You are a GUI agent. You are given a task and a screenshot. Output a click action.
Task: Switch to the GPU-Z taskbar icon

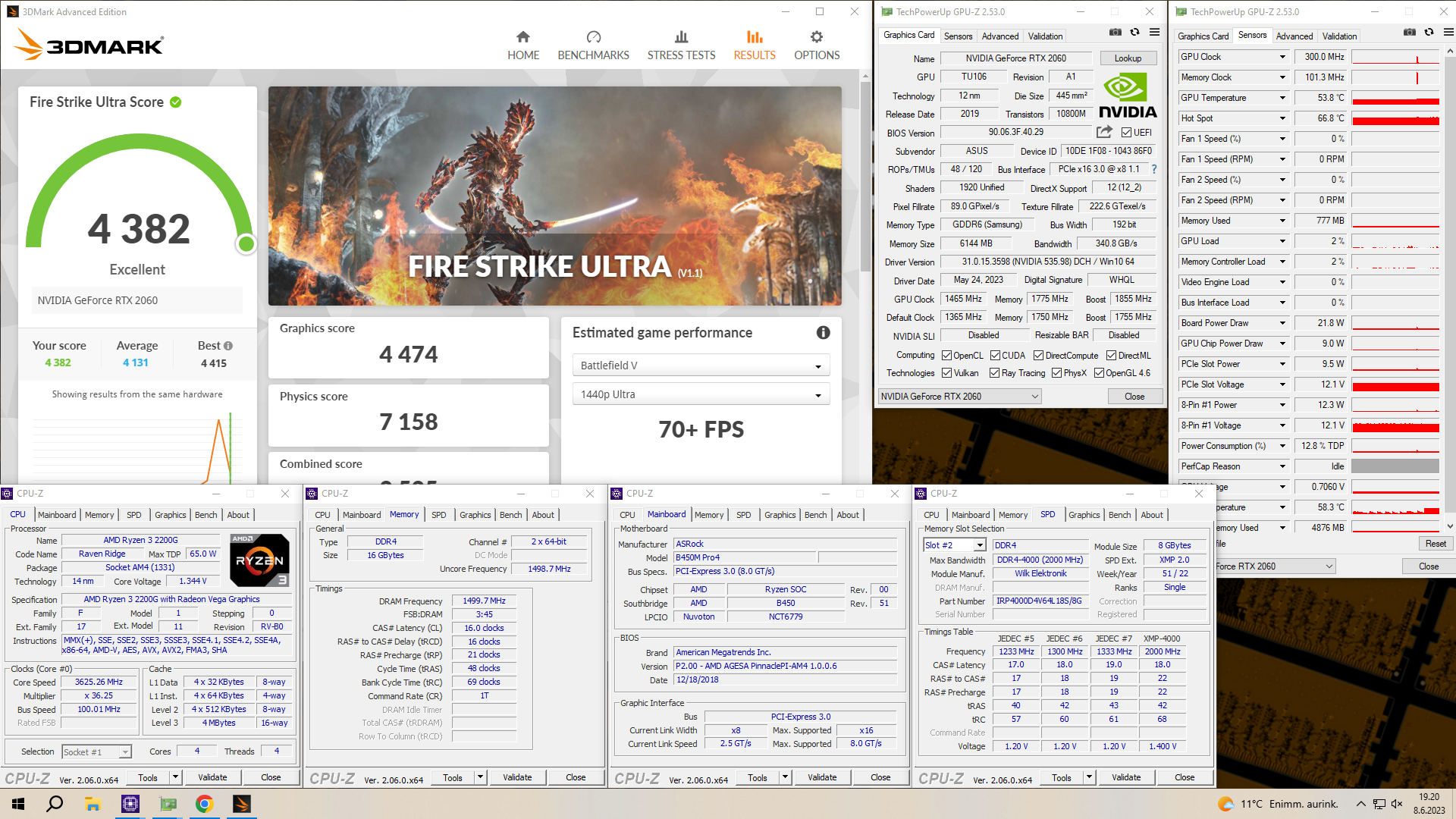(168, 804)
